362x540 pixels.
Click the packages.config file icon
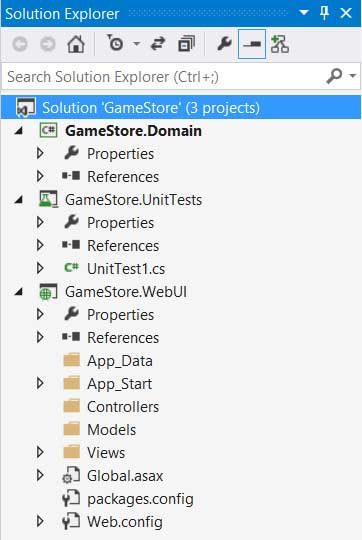71,498
